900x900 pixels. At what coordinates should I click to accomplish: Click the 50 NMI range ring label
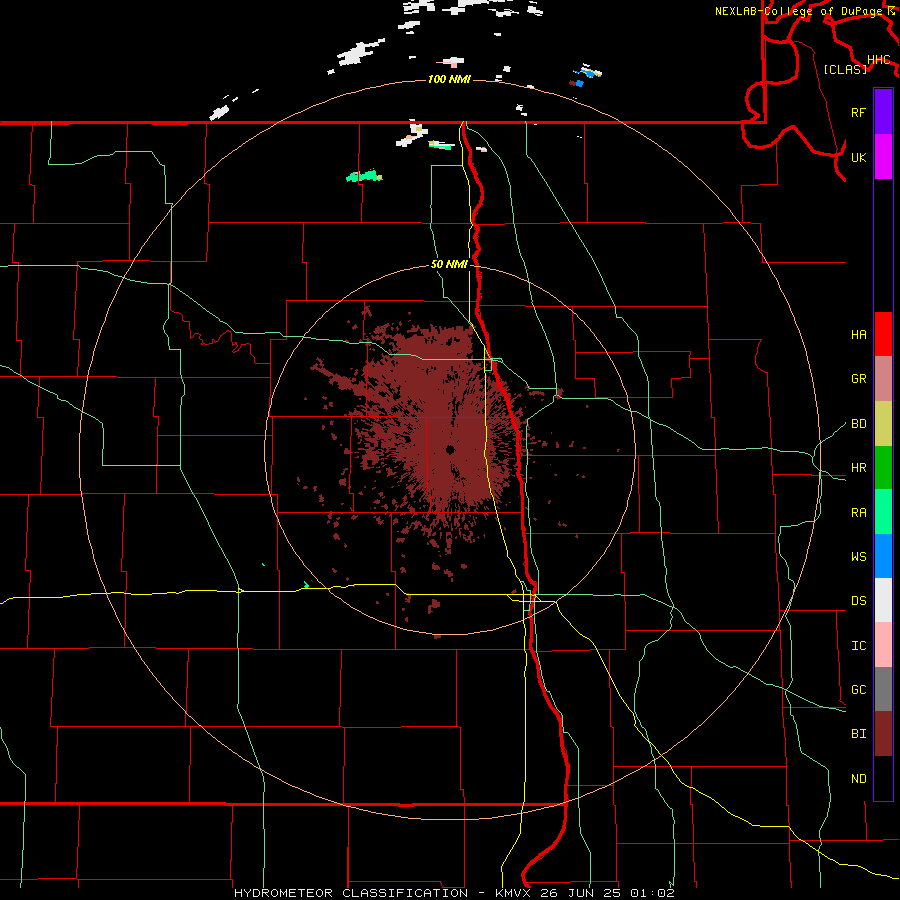click(x=449, y=264)
